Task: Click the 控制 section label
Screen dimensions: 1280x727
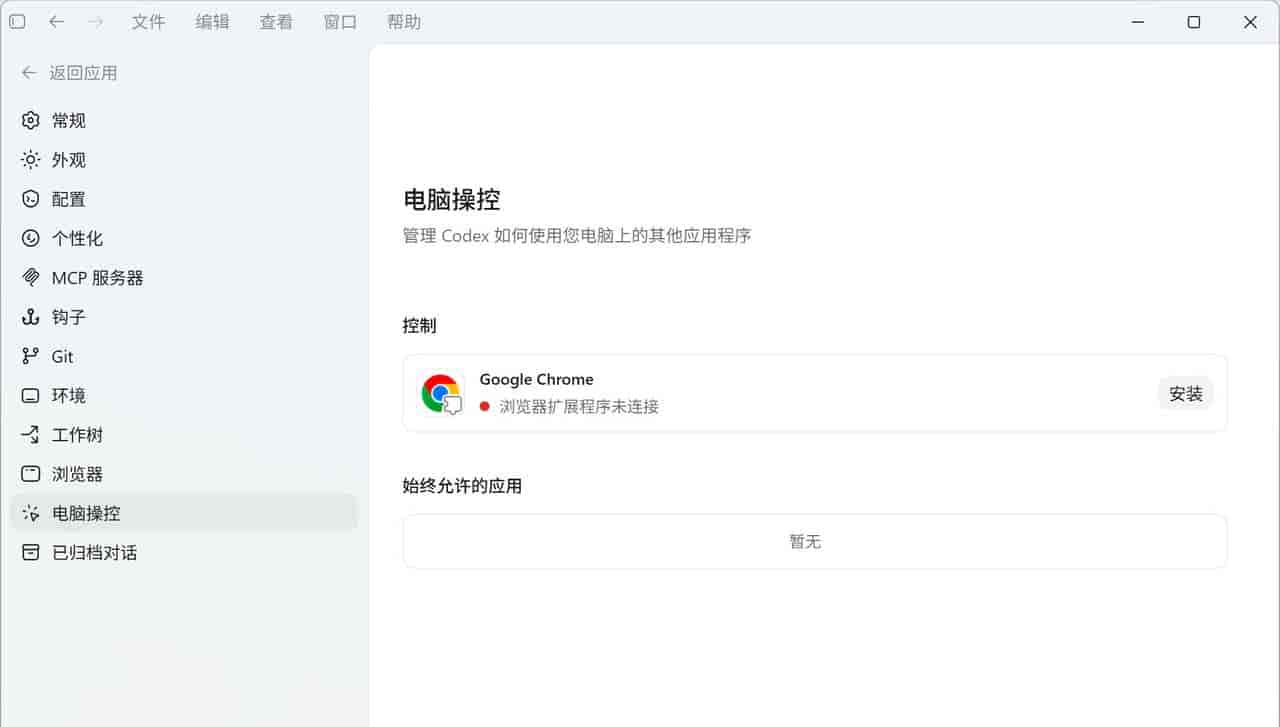Action: pyautogui.click(x=419, y=325)
